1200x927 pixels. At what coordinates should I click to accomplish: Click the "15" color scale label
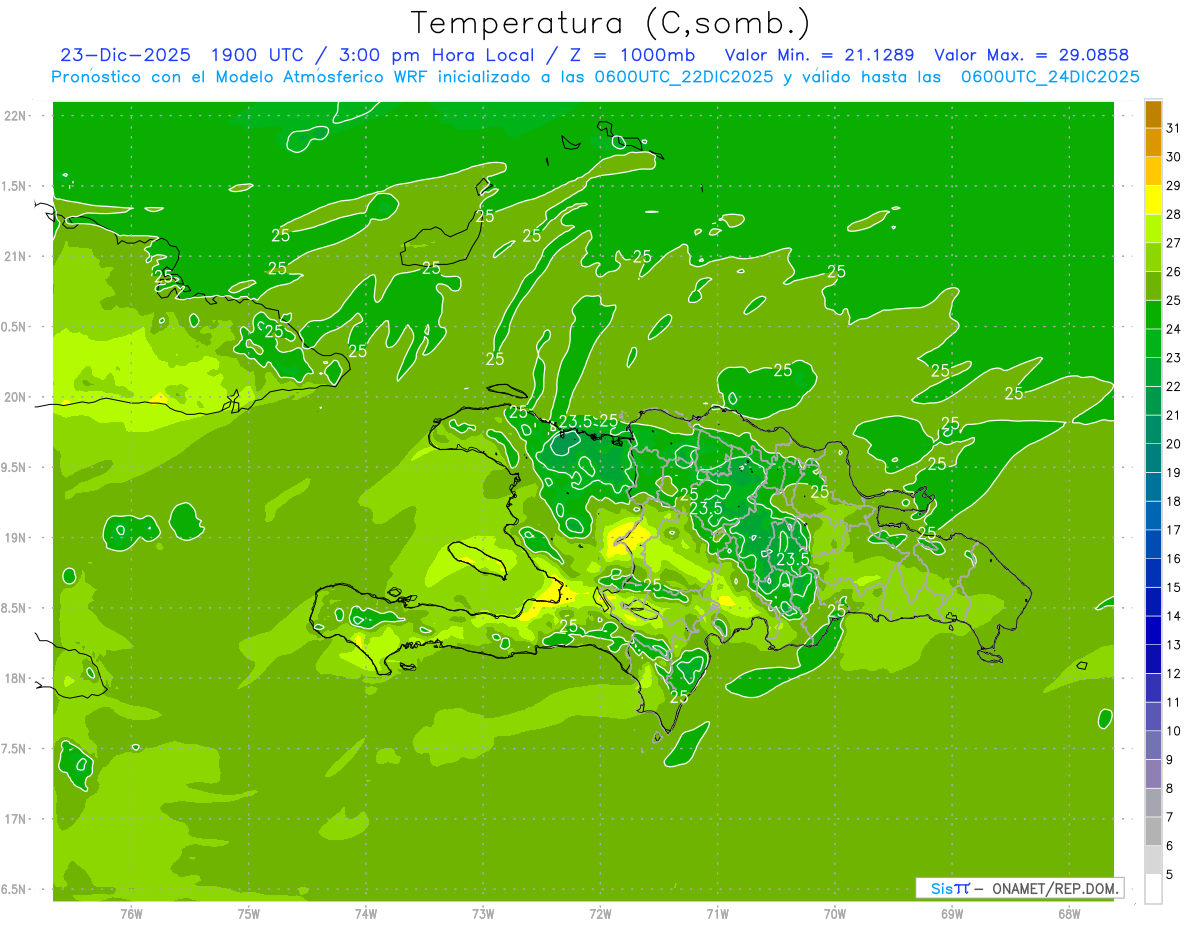point(1173,588)
